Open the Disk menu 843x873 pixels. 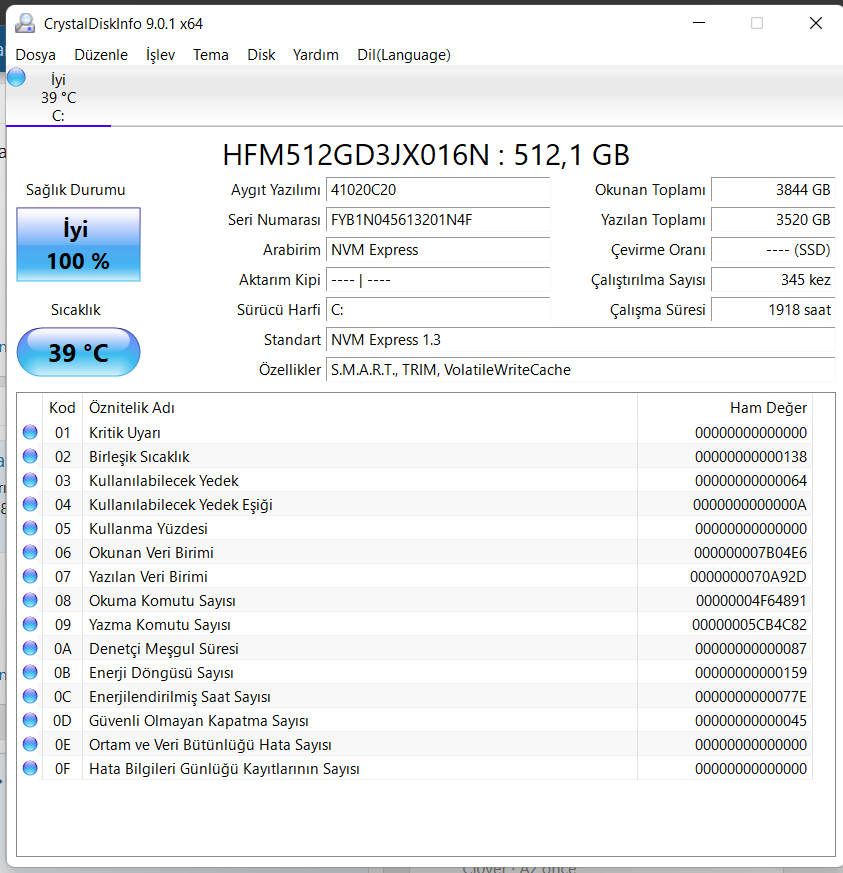pos(261,55)
